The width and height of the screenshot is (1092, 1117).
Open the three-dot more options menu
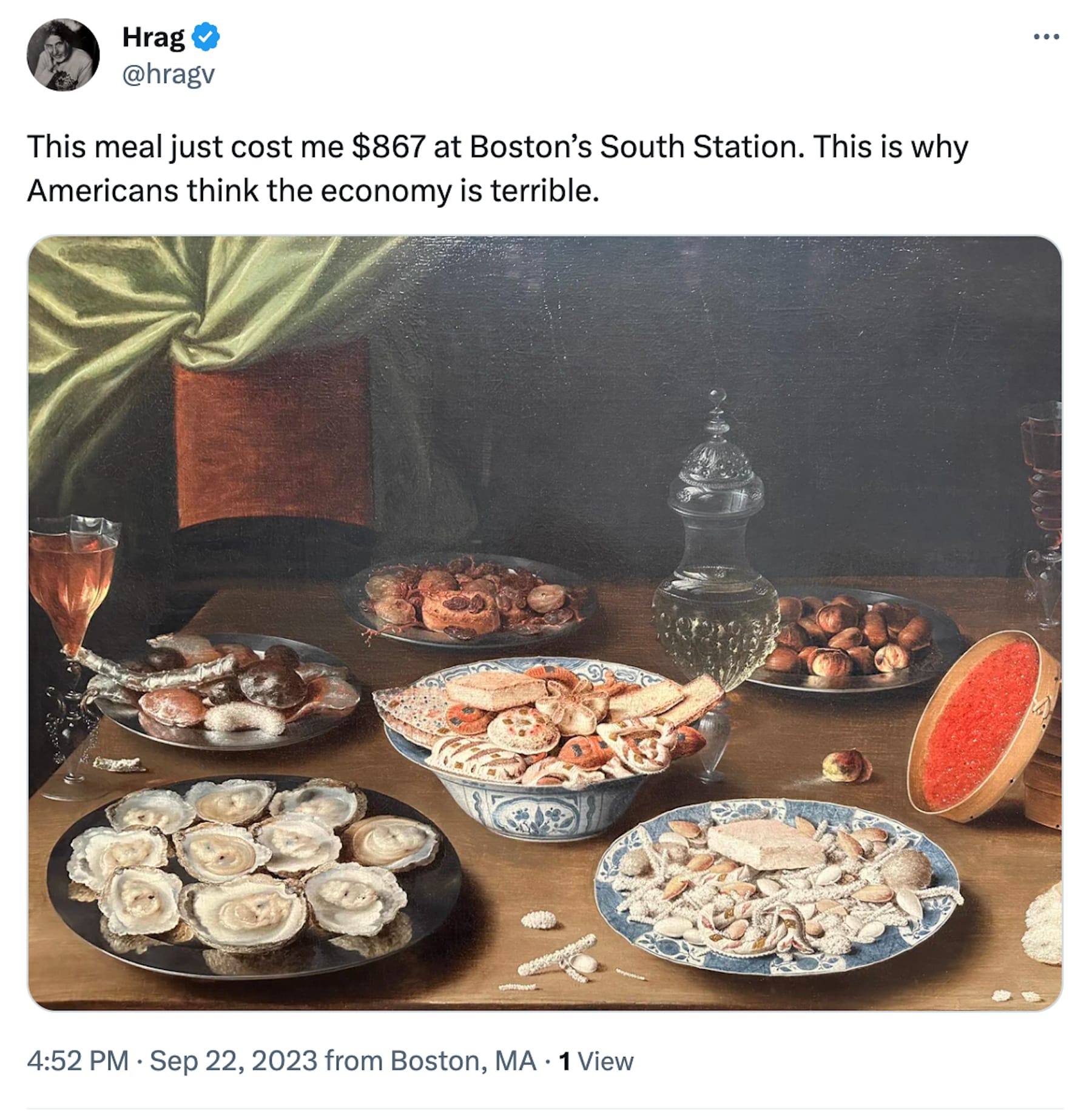coord(1046,37)
